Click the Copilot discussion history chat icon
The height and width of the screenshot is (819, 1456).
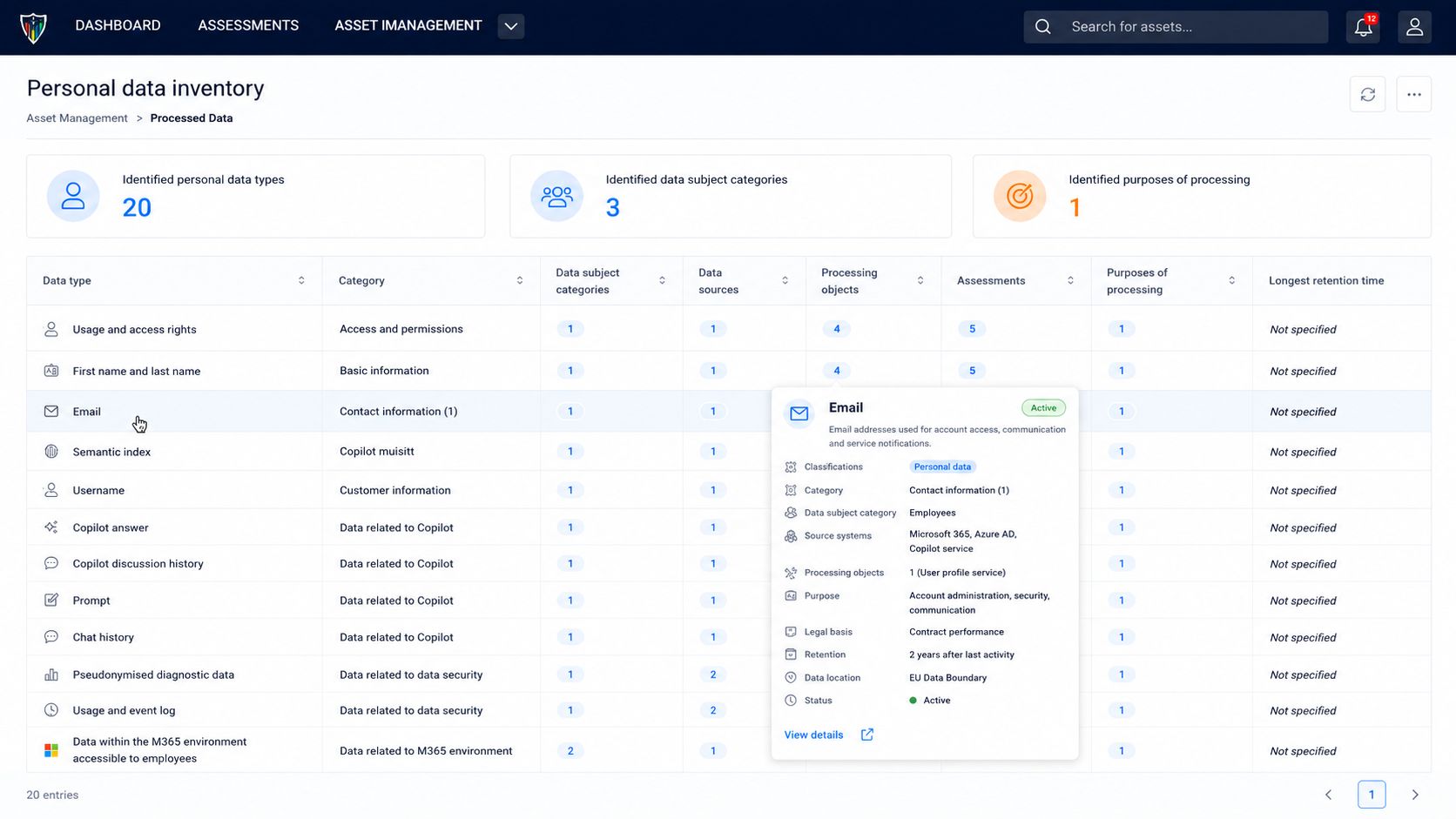[x=51, y=563]
